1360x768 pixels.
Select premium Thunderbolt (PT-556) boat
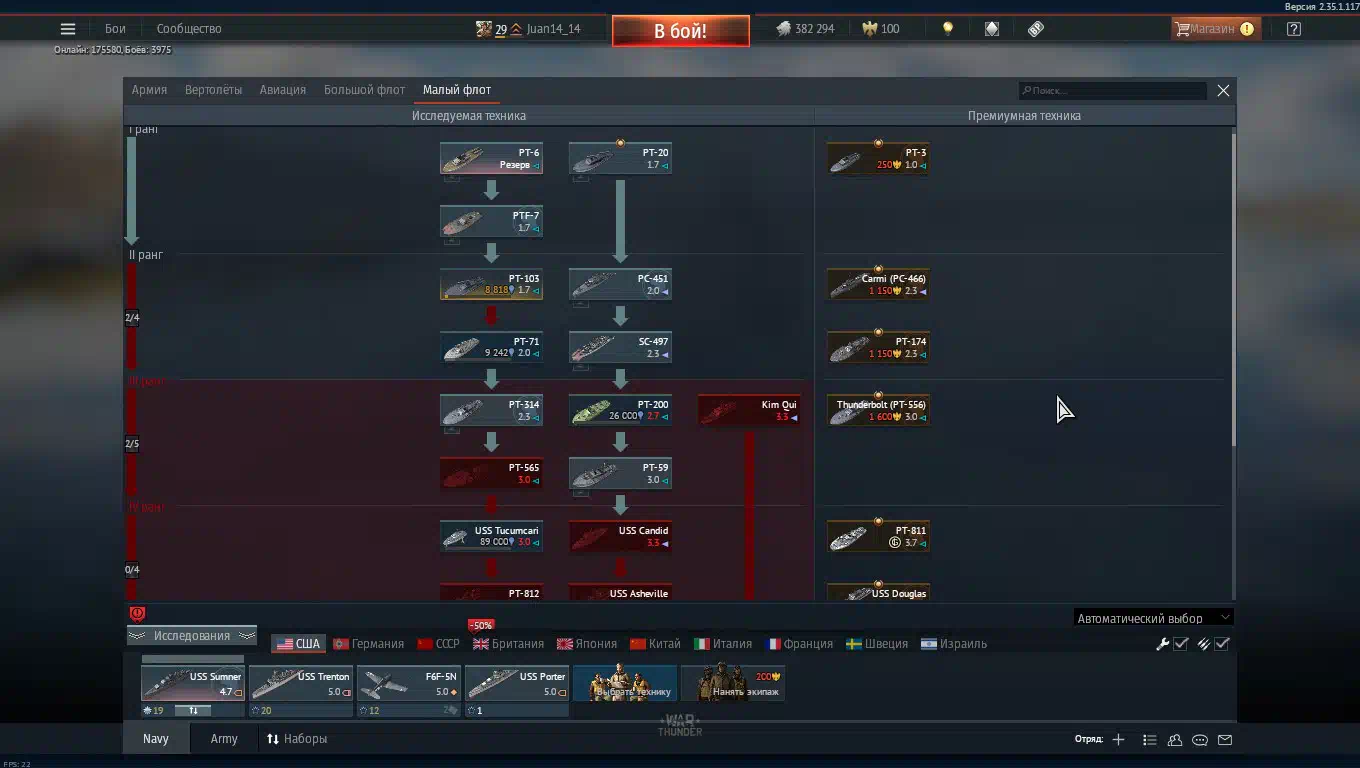coord(878,410)
